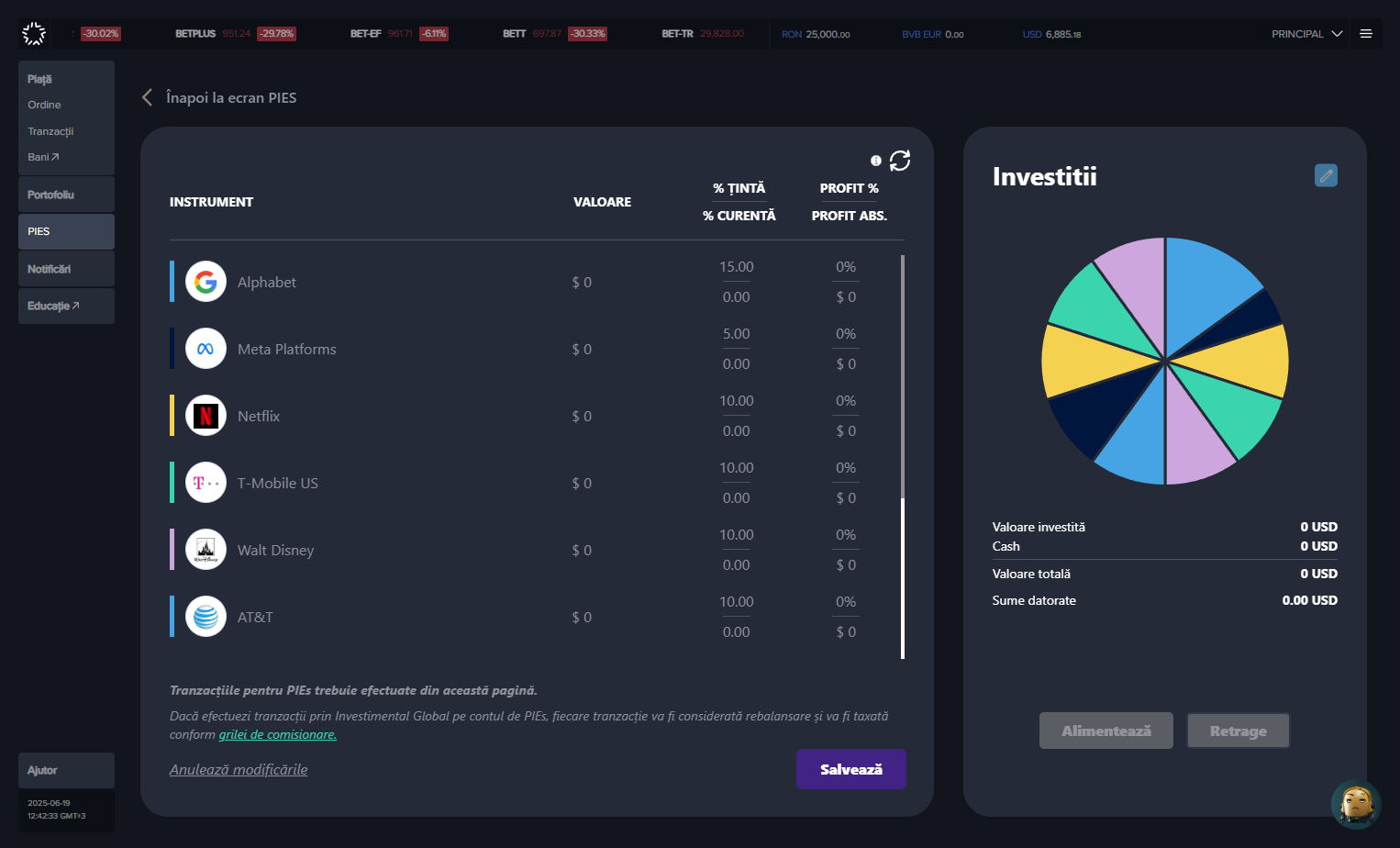This screenshot has width=1400, height=848.
Task: Click the Retrage button
Action: tap(1239, 731)
